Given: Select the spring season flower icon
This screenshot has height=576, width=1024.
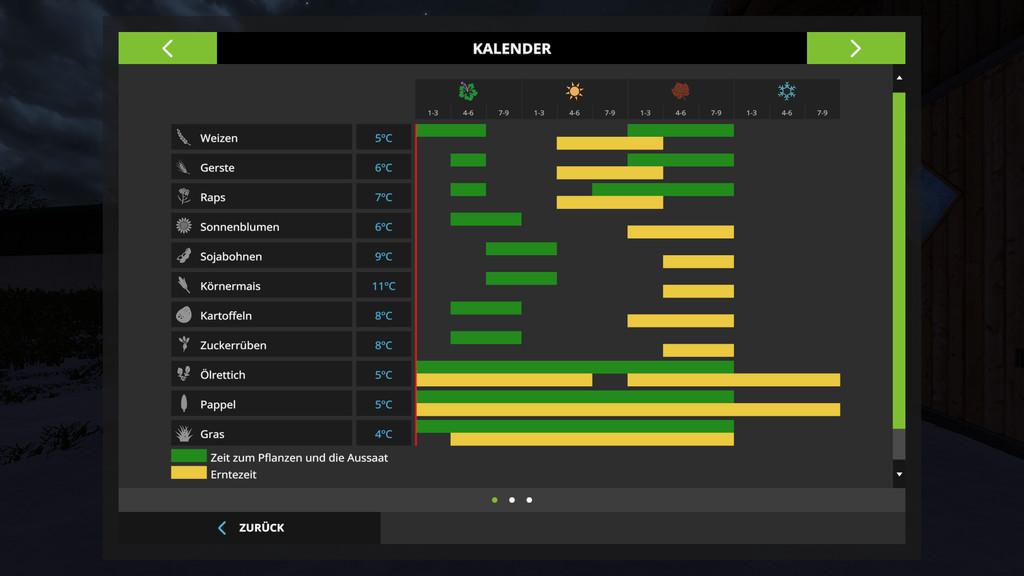Looking at the screenshot, I should coord(468,91).
